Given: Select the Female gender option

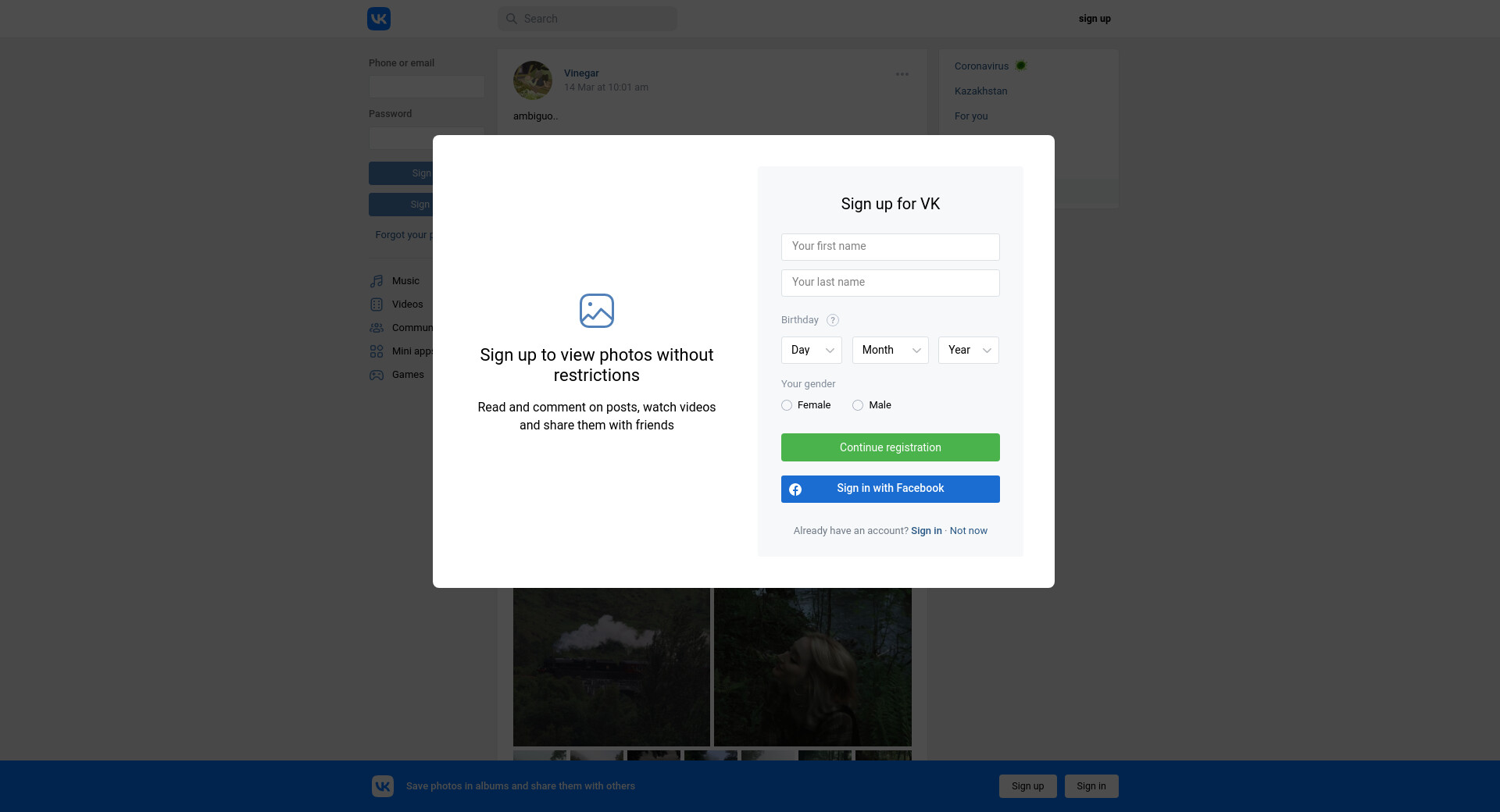Looking at the screenshot, I should click(787, 405).
